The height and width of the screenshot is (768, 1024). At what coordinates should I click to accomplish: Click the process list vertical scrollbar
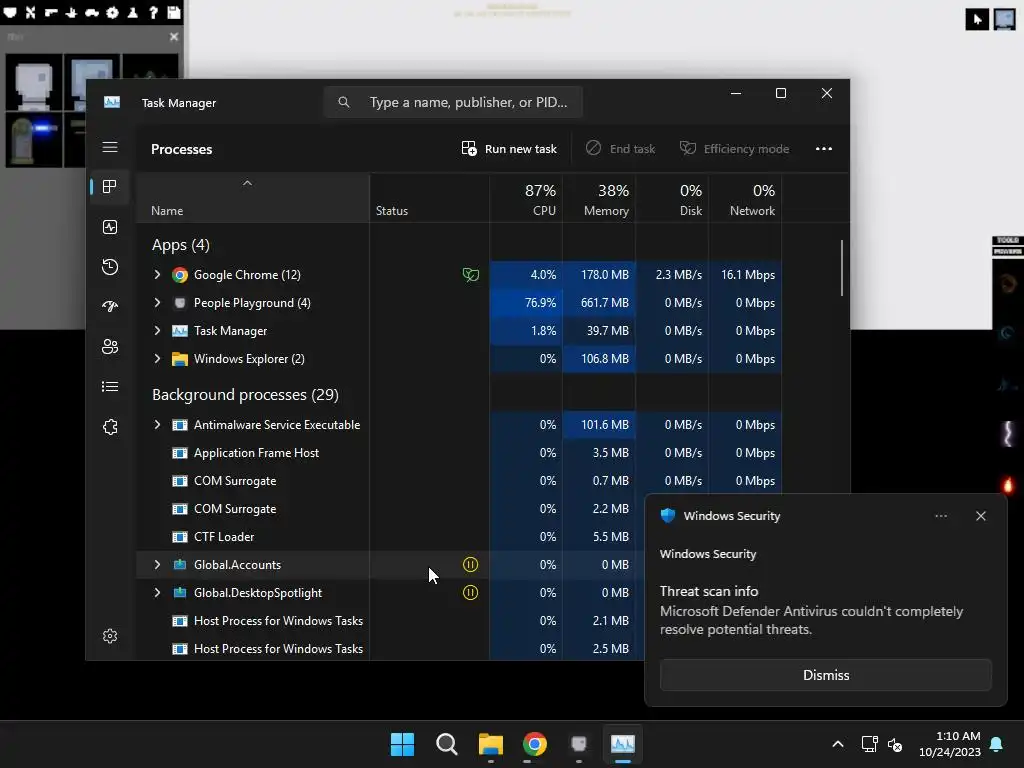pyautogui.click(x=842, y=268)
